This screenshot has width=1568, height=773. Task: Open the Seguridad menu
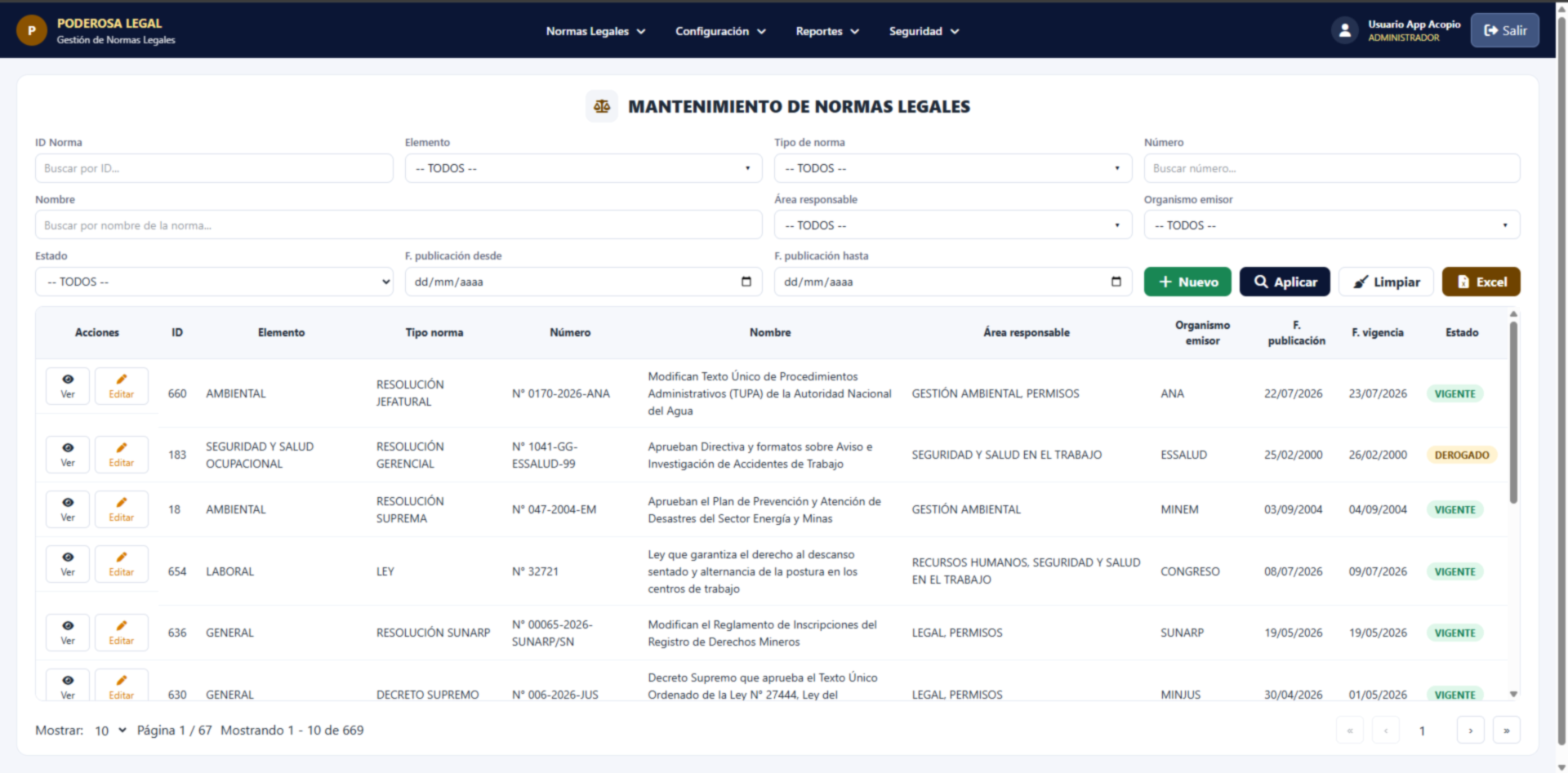pos(924,31)
